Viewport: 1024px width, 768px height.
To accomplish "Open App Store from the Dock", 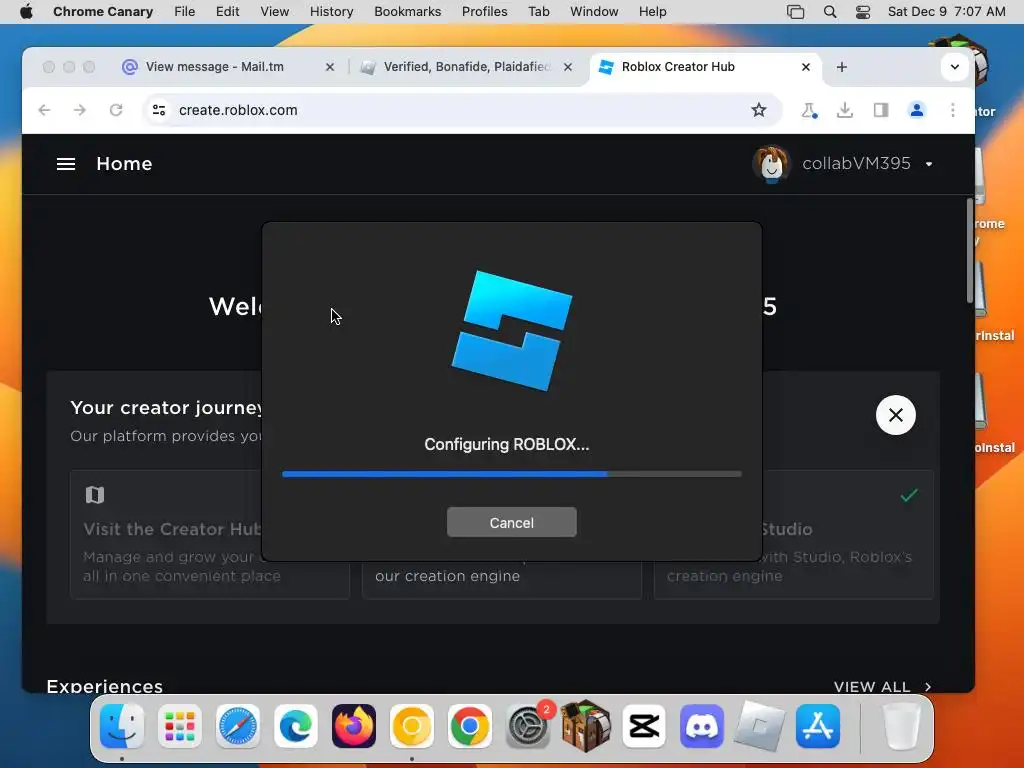I will point(818,726).
